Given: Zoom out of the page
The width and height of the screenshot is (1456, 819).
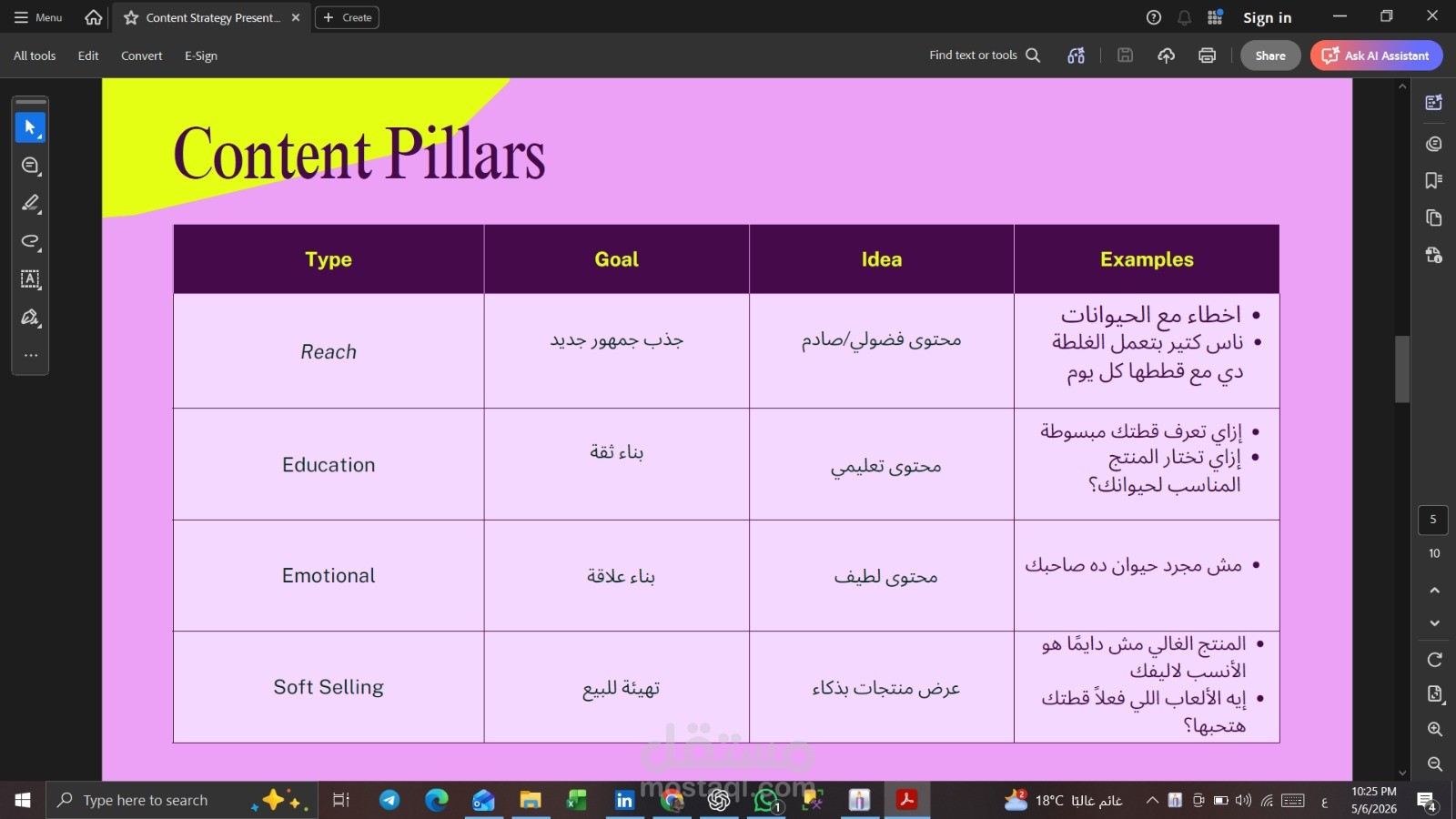Looking at the screenshot, I should coord(1434,764).
